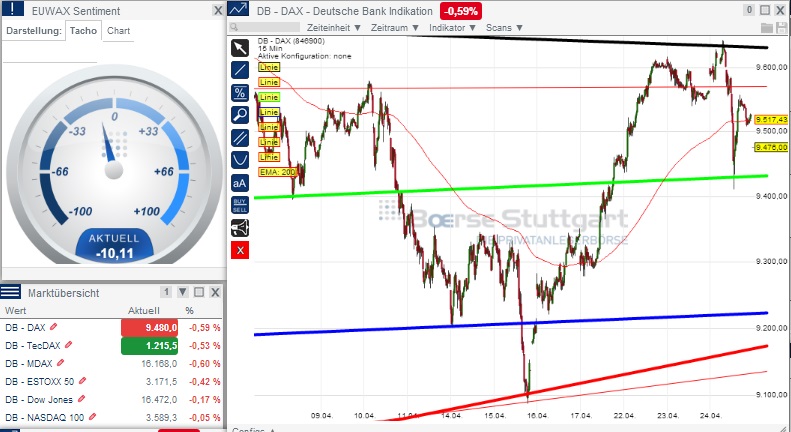Open the folder icon to load config

click(767, 28)
